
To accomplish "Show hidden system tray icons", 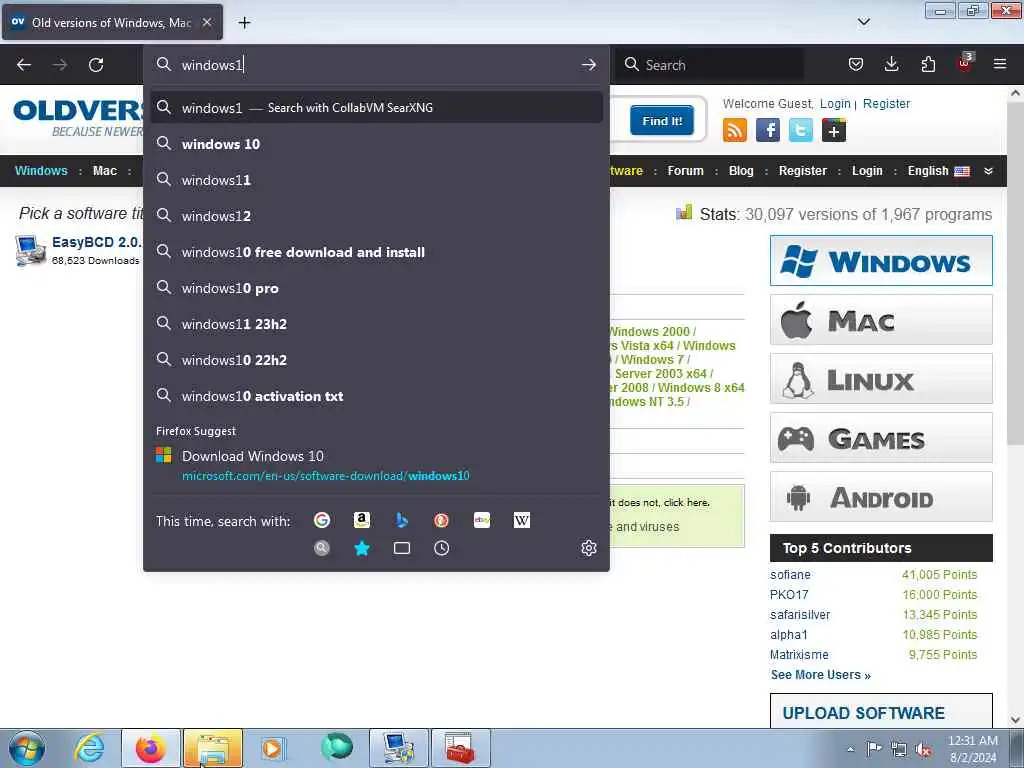I will tap(850, 749).
